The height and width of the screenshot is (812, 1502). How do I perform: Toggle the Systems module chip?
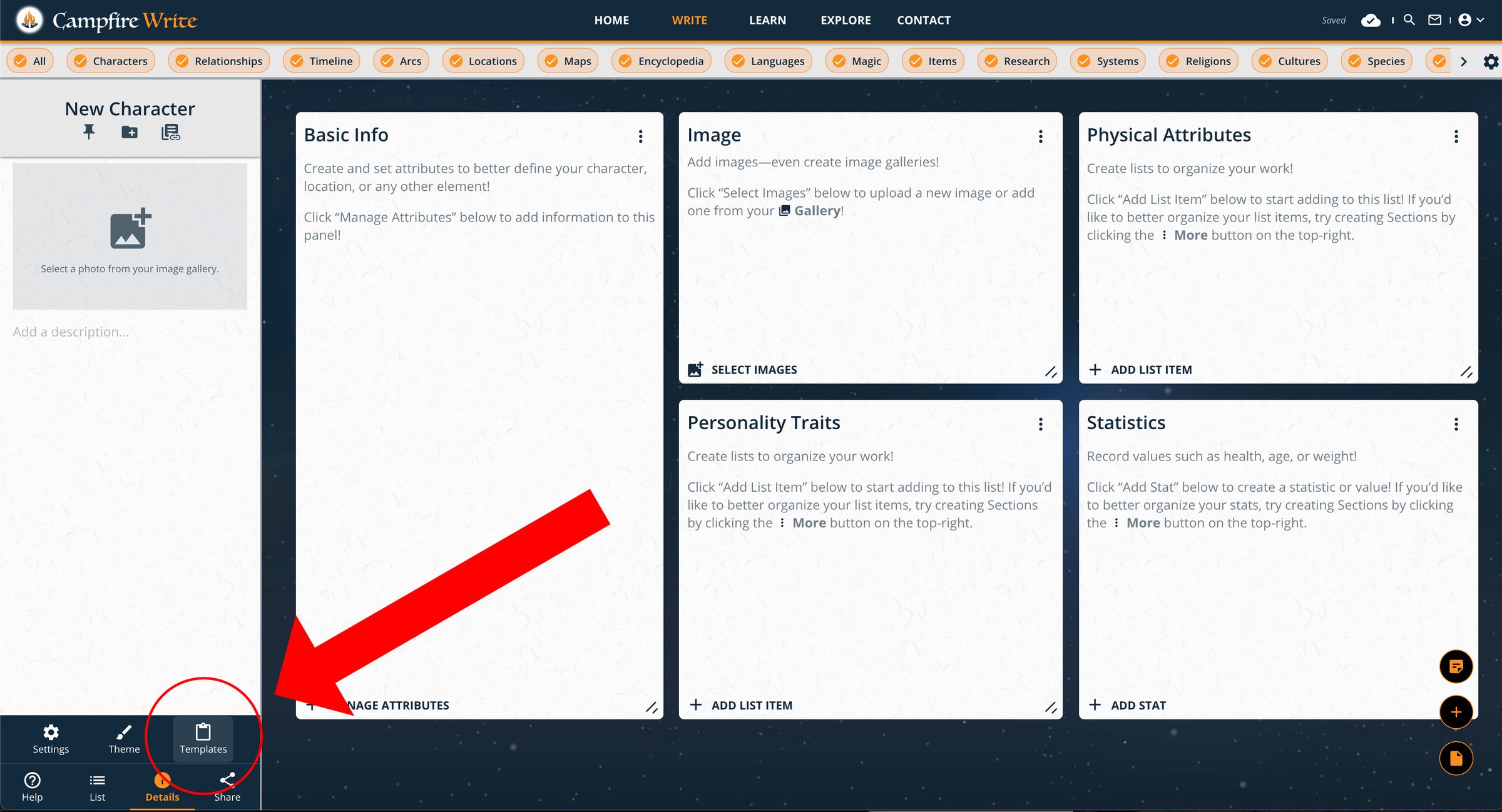(x=1108, y=61)
